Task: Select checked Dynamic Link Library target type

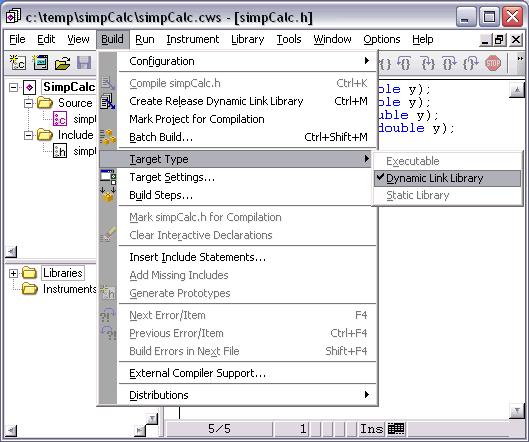Action: pyautogui.click(x=447, y=178)
